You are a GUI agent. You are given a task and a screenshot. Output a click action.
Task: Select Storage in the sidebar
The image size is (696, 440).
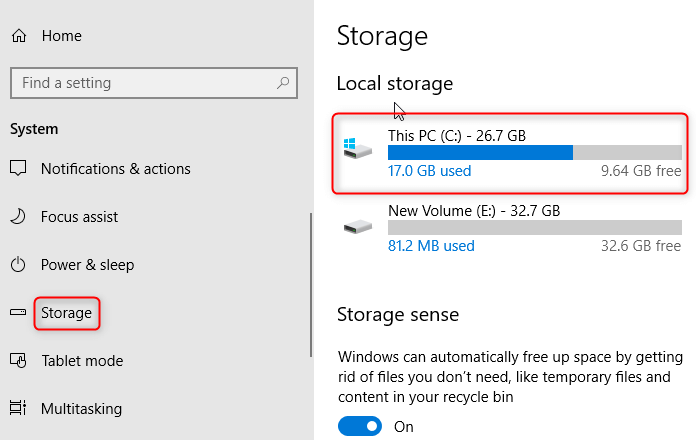point(67,313)
